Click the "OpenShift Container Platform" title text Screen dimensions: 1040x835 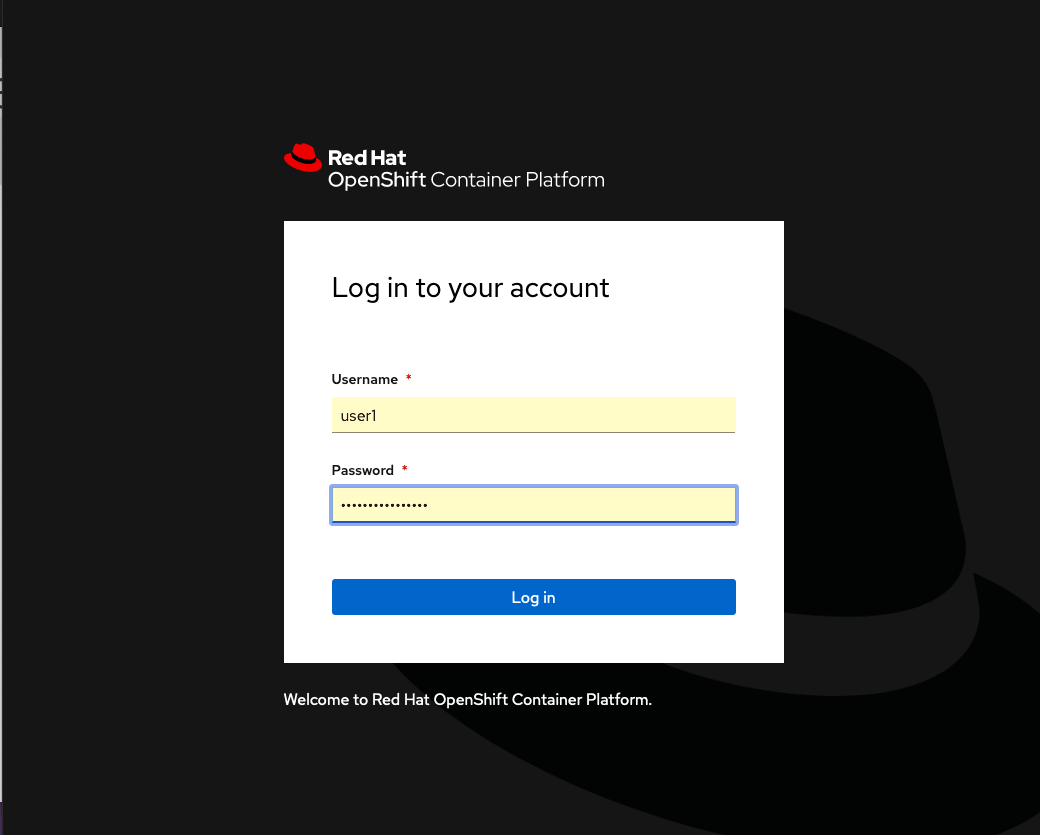tap(466, 180)
